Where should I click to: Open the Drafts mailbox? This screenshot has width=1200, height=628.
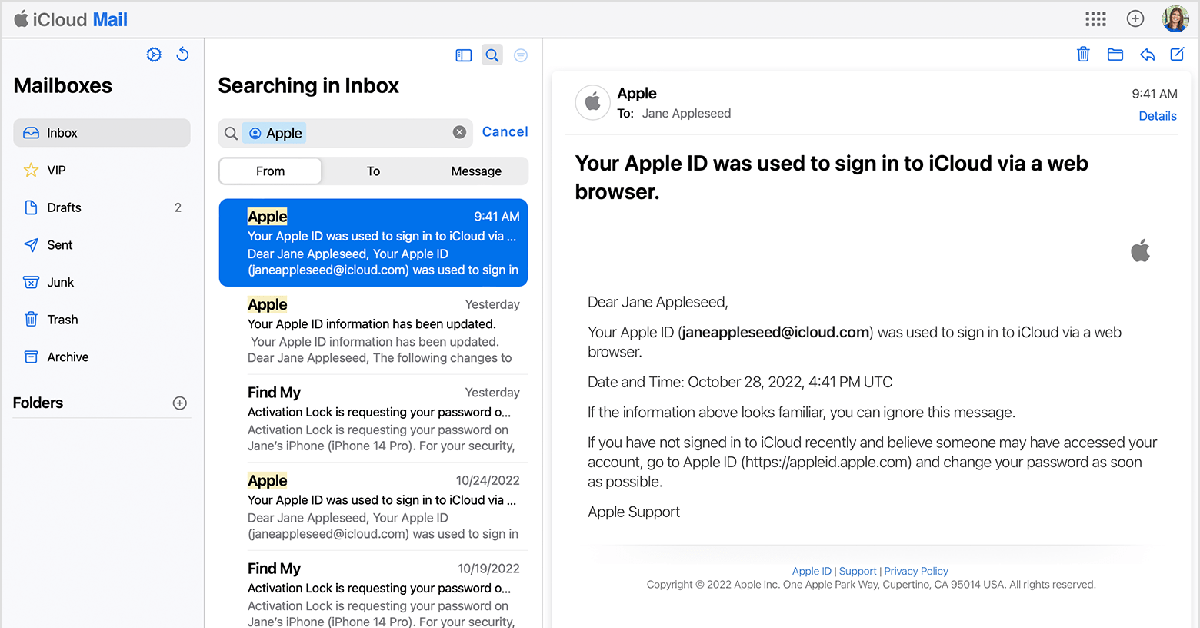pyautogui.click(x=64, y=208)
